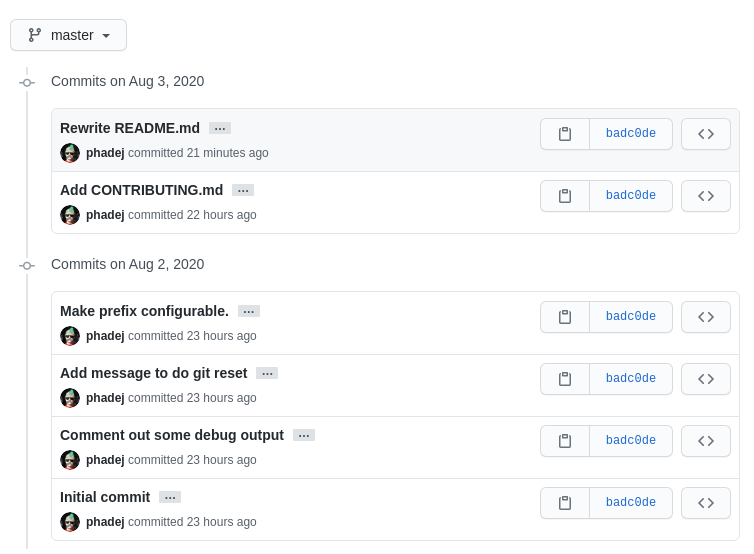Open Comment out some debug output commit
Screen dimensions: 754x554
tap(172, 435)
